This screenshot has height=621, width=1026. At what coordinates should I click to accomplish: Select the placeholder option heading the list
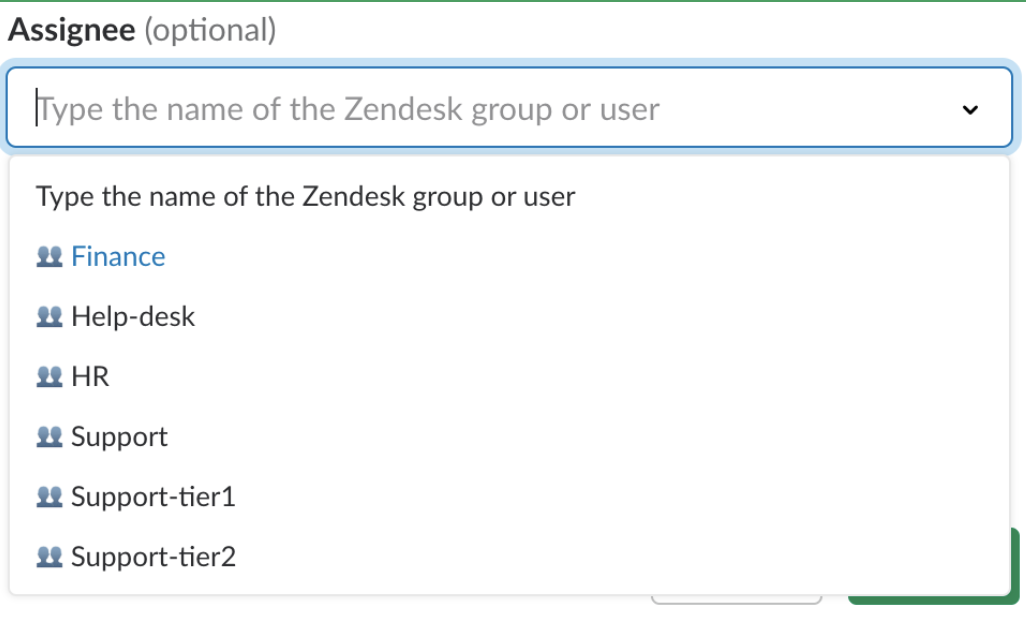tap(305, 196)
